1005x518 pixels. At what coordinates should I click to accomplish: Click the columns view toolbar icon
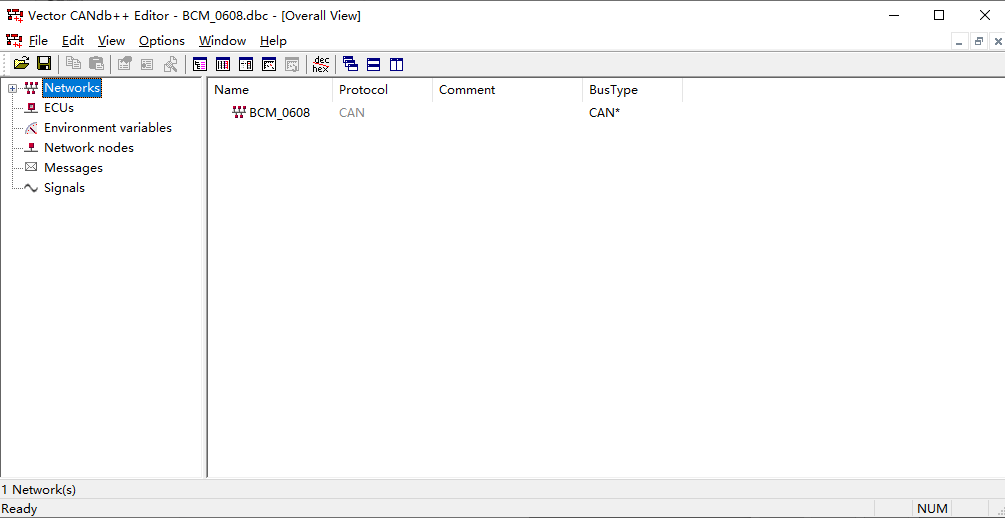pos(222,64)
